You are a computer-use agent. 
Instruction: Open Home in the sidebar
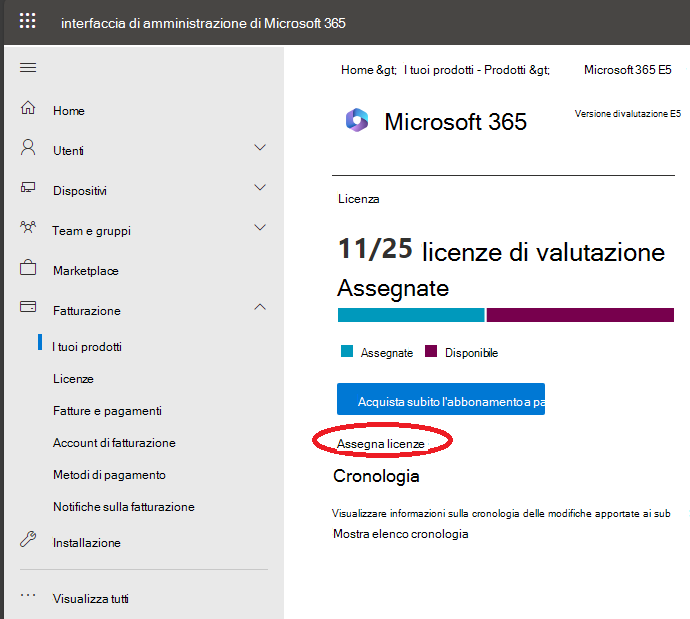point(69,111)
